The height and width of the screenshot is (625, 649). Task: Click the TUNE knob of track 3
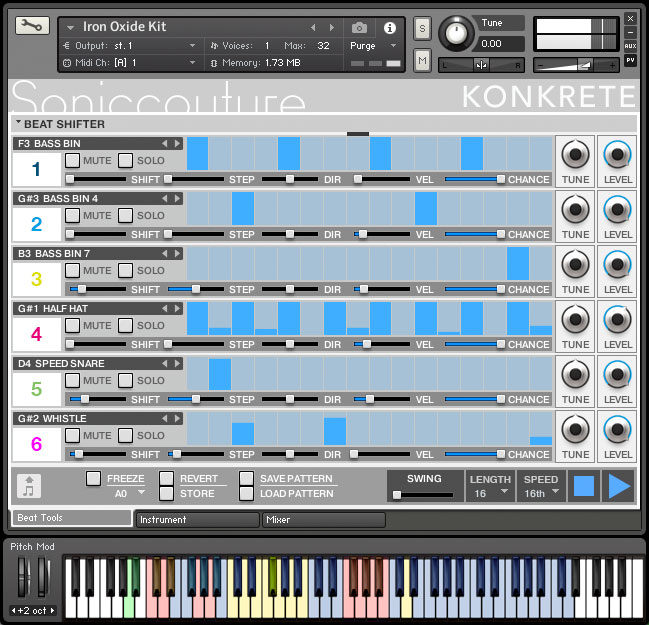click(575, 264)
